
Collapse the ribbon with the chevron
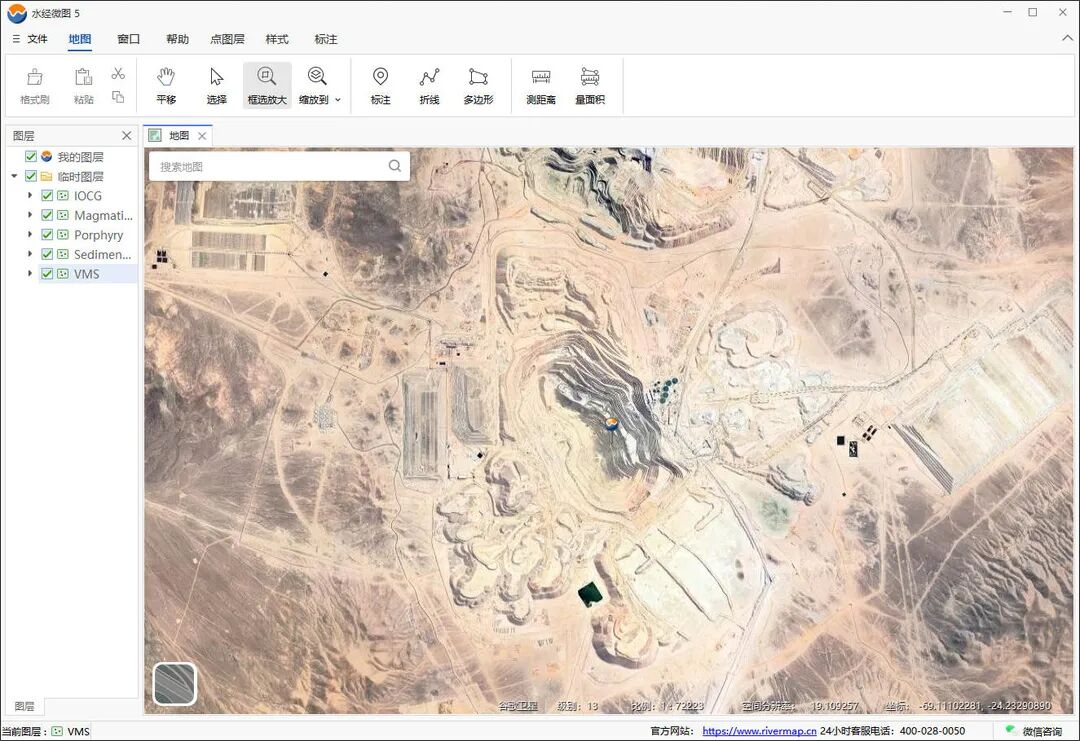point(1067,39)
